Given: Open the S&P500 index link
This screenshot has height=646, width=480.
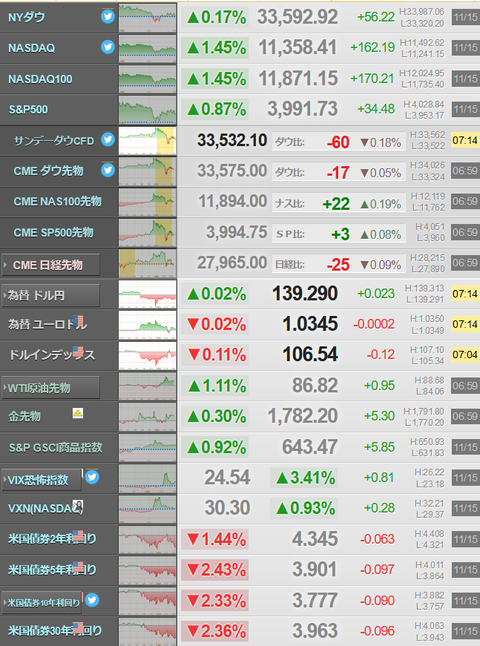Looking at the screenshot, I should point(28,109).
